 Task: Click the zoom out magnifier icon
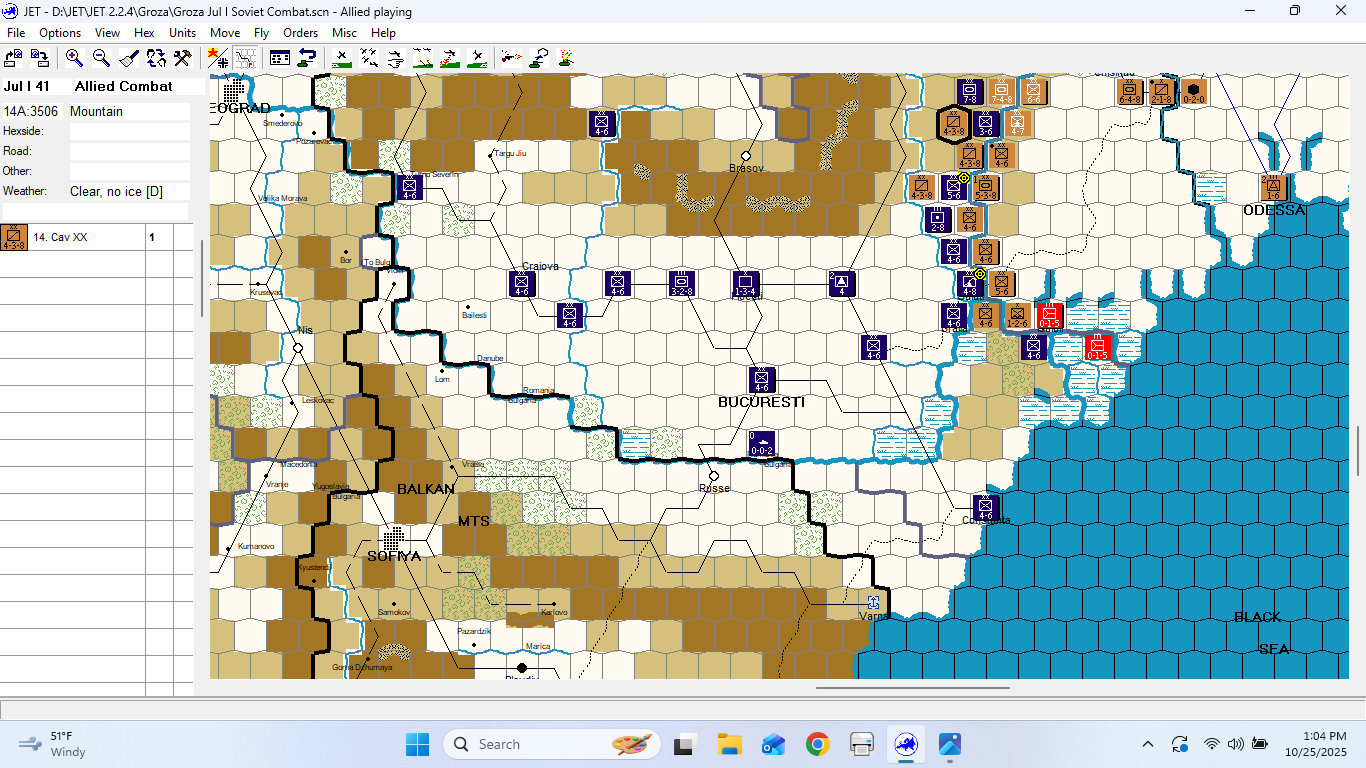[x=101, y=58]
